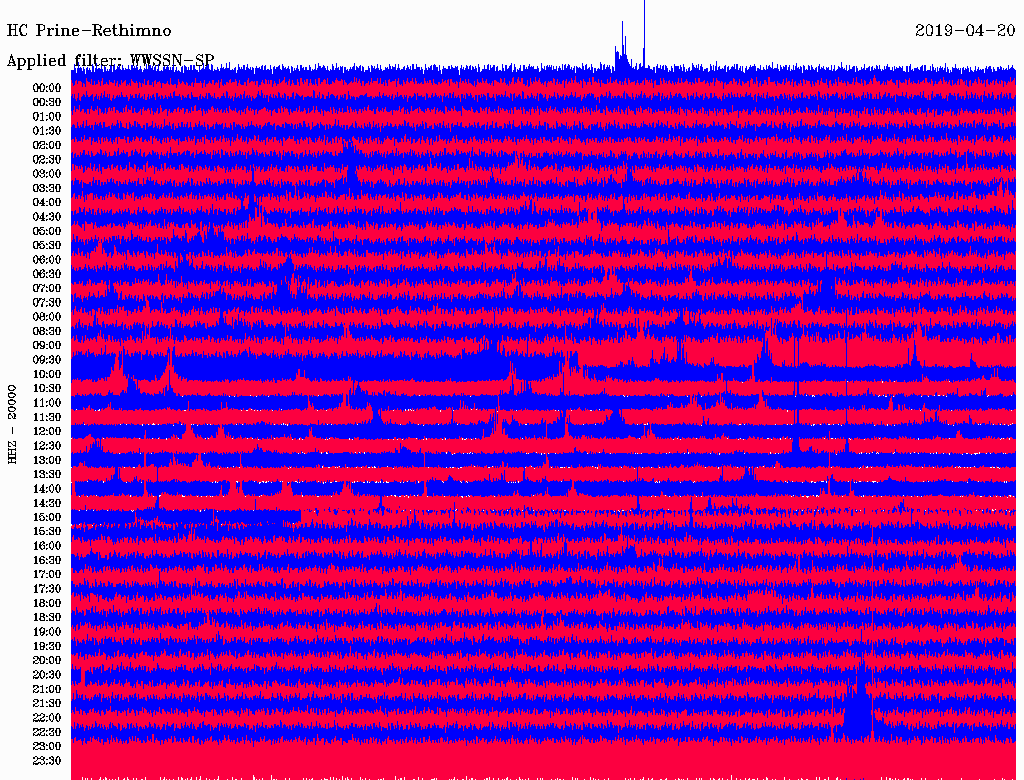Click the 04:30 time label

(47, 217)
